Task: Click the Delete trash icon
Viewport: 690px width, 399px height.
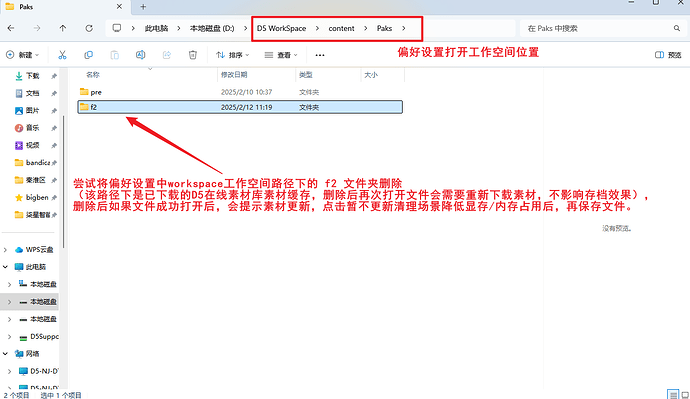Action: click(x=192, y=55)
